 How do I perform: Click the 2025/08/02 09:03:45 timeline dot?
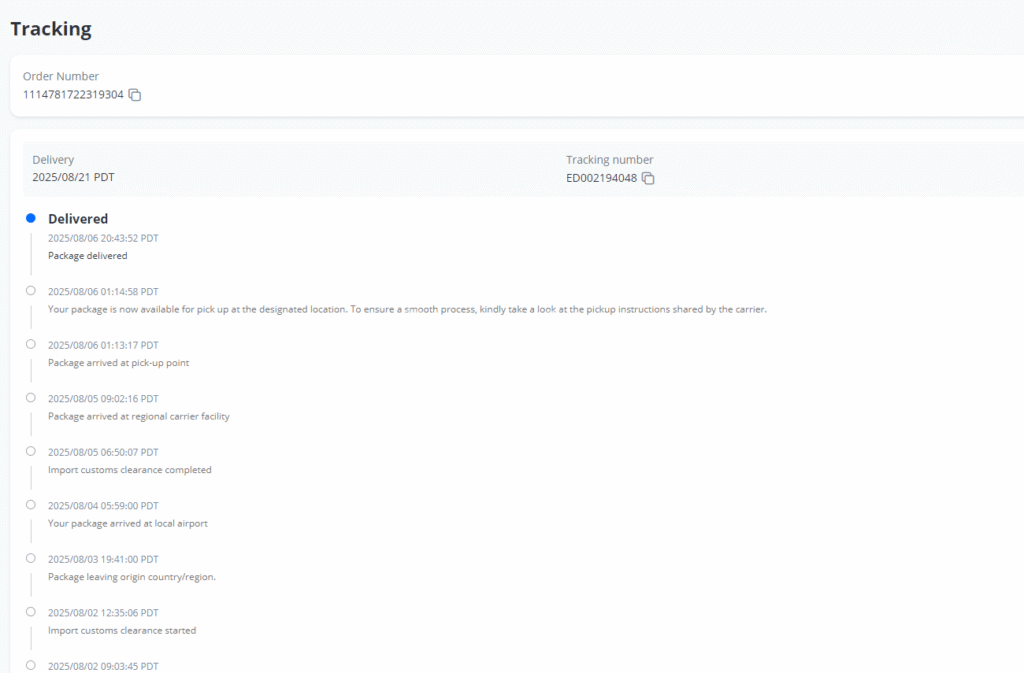click(31, 665)
